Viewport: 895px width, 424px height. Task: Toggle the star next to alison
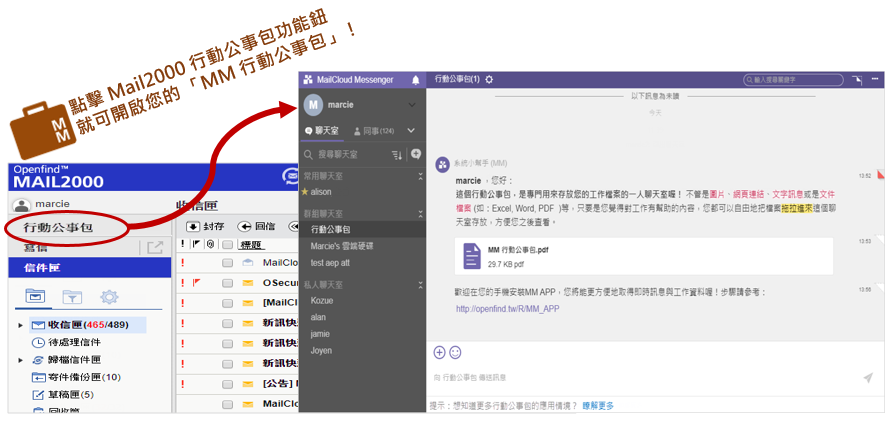(x=305, y=192)
